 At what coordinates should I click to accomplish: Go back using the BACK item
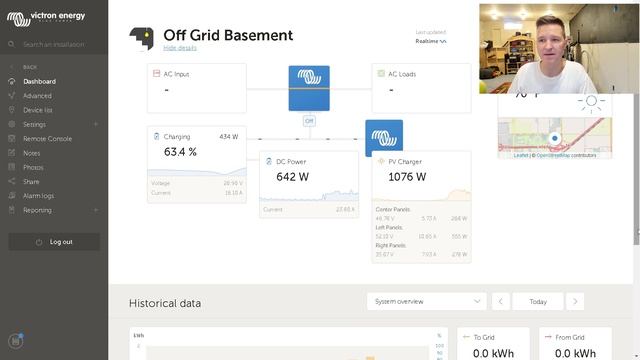tap(29, 67)
